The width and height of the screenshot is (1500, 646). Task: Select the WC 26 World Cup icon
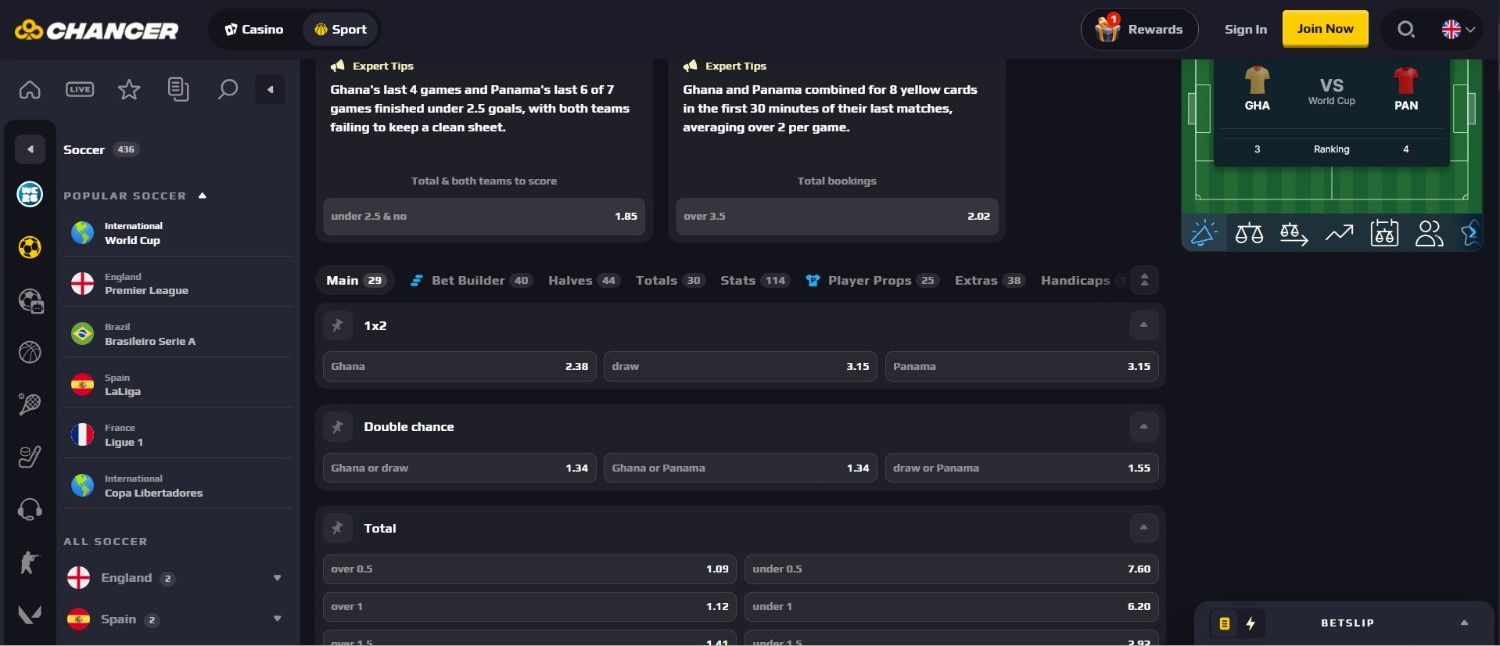30,194
